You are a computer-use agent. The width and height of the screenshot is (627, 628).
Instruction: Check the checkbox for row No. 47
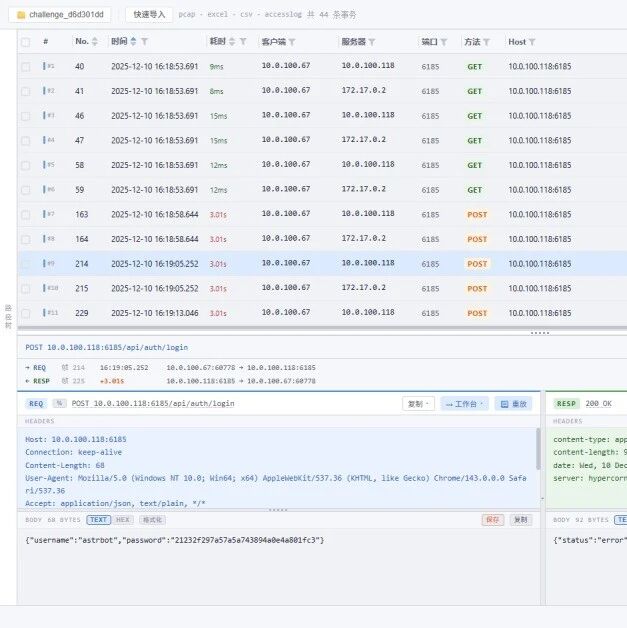coord(26,141)
